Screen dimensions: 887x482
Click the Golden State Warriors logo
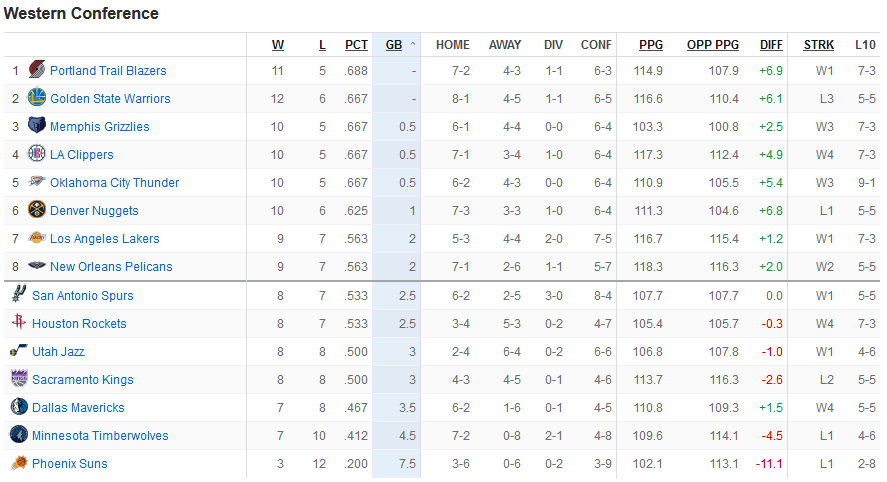[37, 99]
